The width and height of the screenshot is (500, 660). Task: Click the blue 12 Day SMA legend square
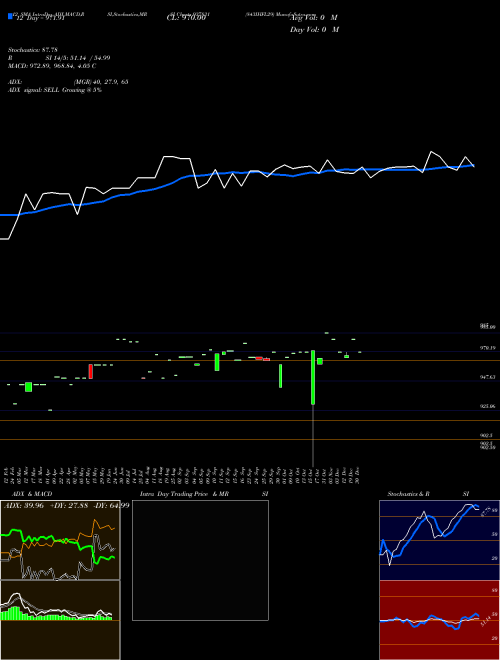coord(10,16)
